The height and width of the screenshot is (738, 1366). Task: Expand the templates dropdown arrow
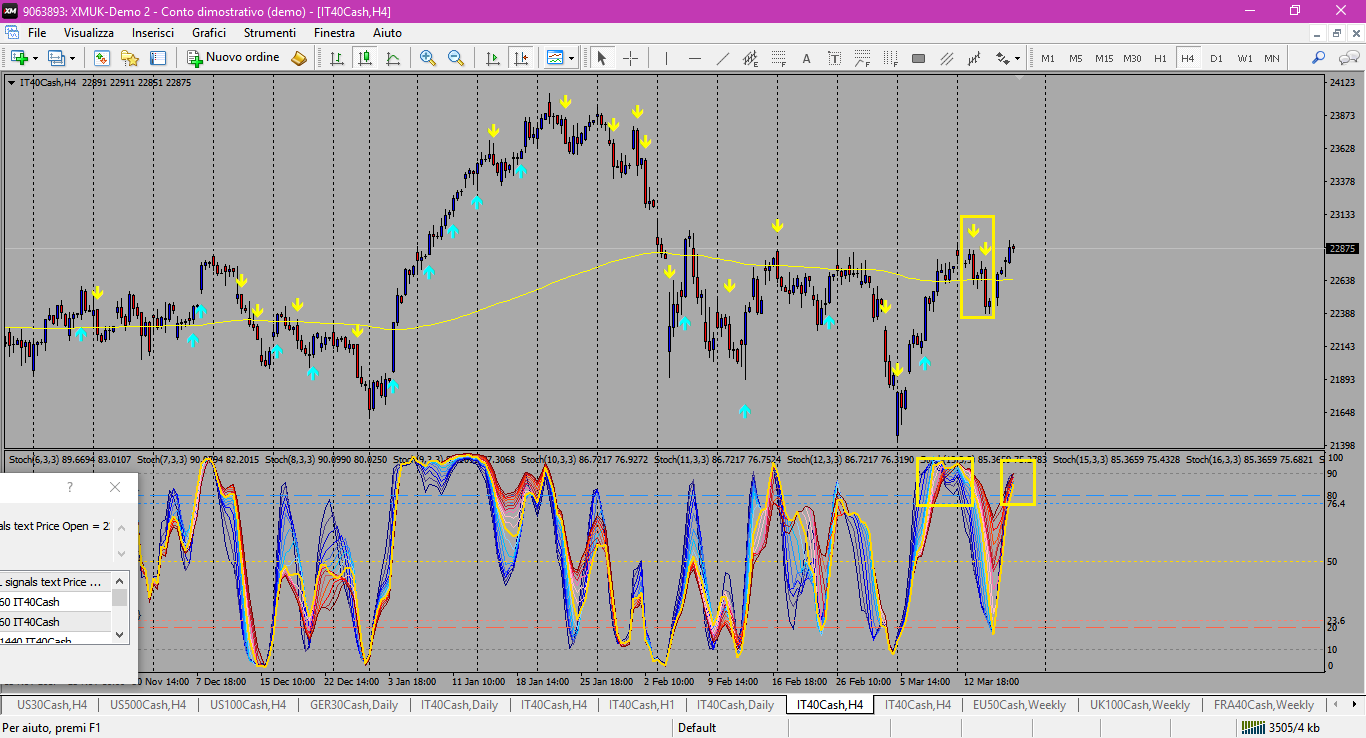point(571,58)
